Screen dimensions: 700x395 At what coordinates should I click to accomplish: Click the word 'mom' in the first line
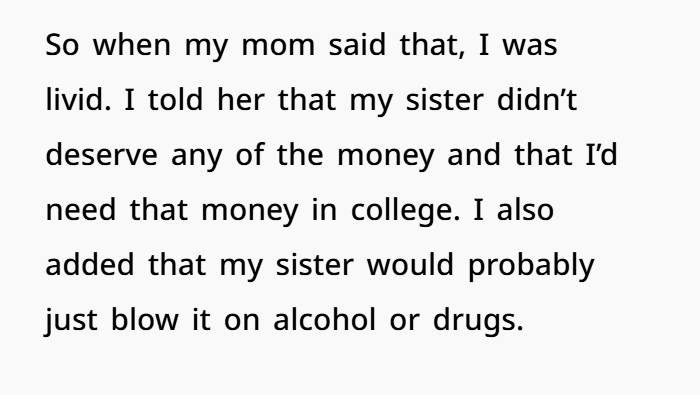tap(278, 46)
